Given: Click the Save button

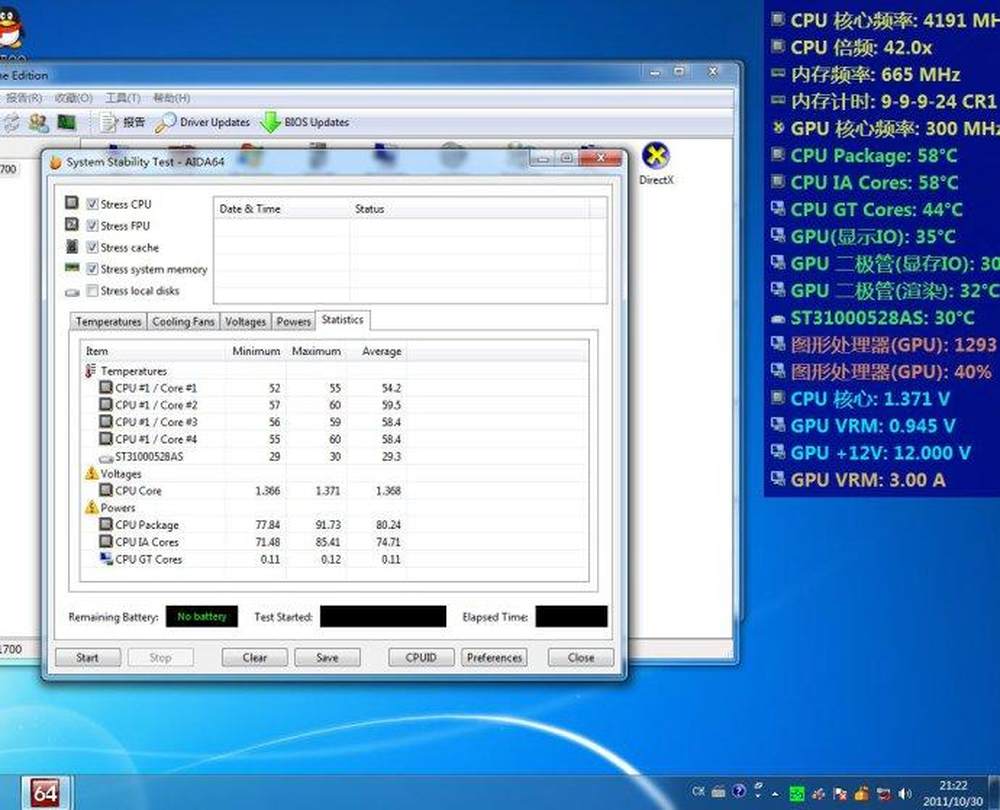Looking at the screenshot, I should [327, 658].
